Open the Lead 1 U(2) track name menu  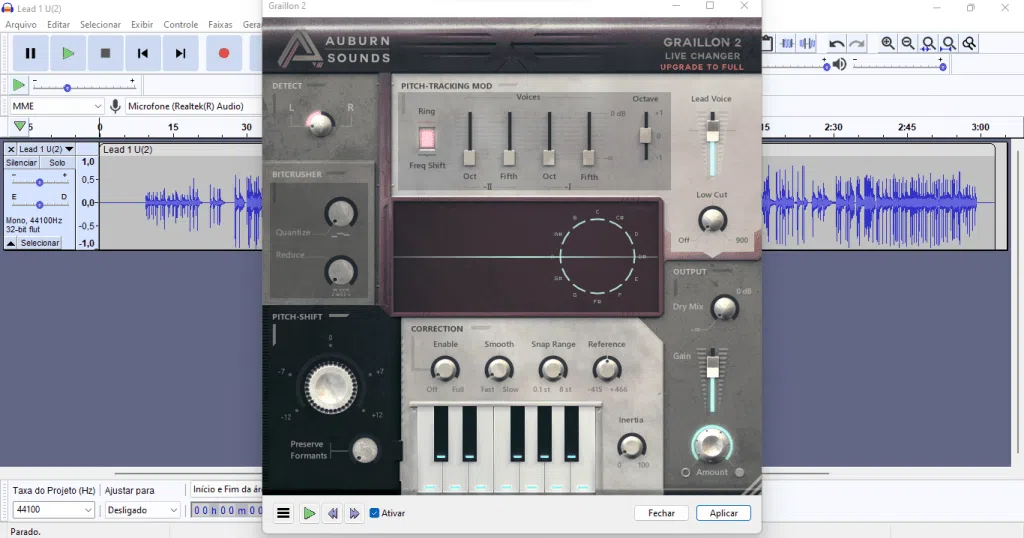tap(46, 150)
